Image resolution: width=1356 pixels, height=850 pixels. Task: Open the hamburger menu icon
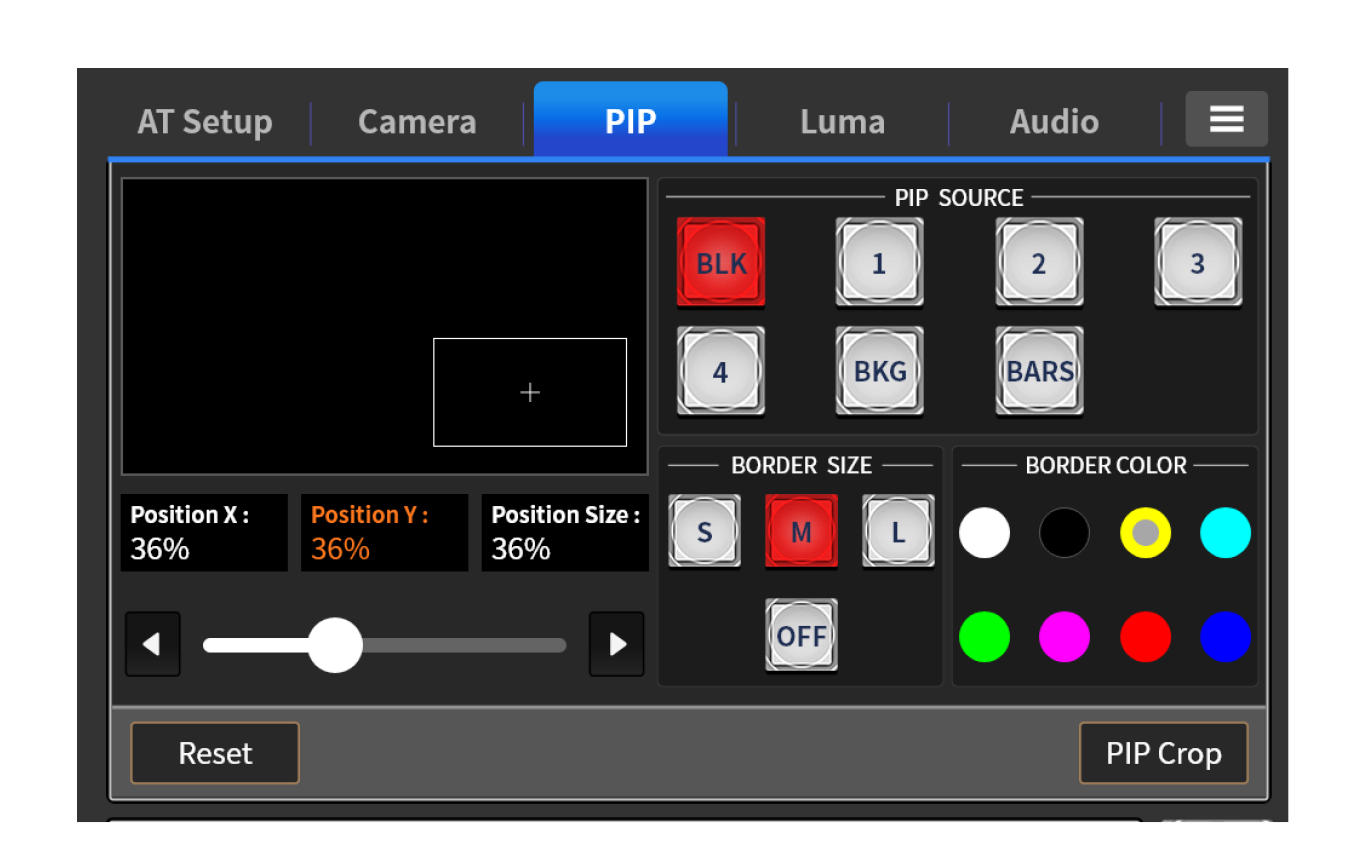point(1226,120)
